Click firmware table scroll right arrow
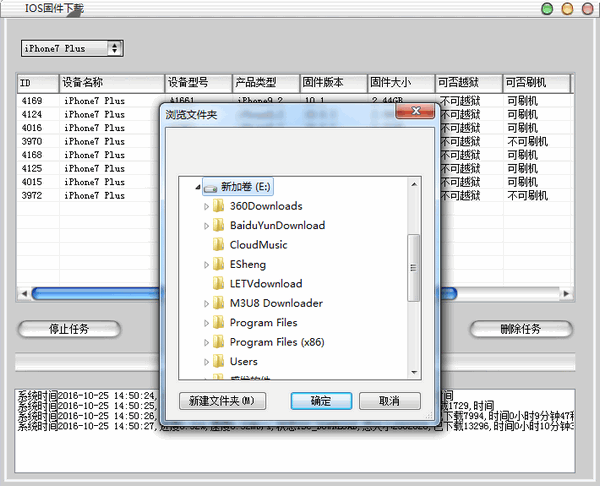Viewport: 600px width, 486px height. click(x=566, y=294)
